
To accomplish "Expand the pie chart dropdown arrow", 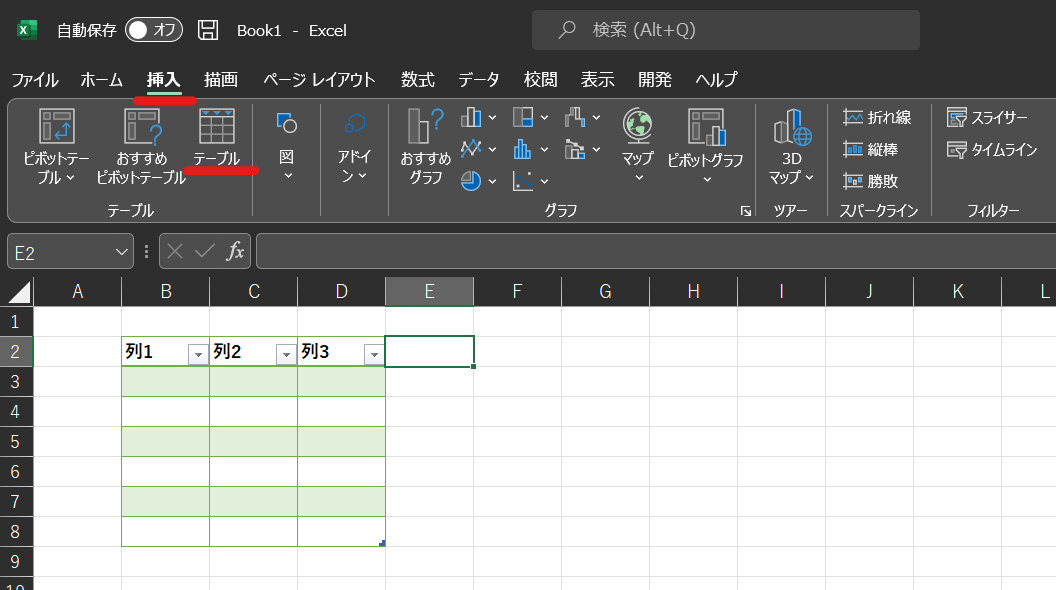I will tap(492, 181).
